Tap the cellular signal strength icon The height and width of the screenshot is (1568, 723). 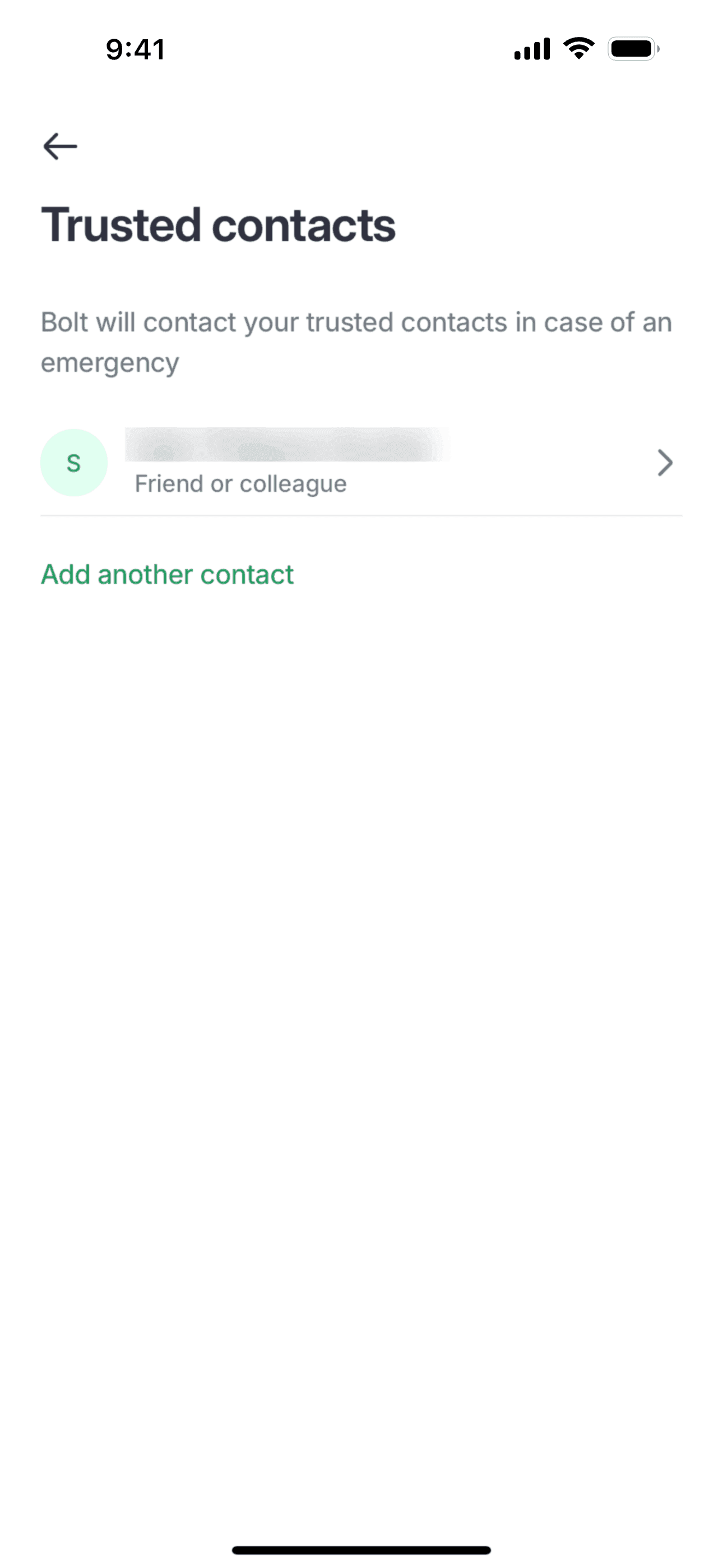coord(531,49)
